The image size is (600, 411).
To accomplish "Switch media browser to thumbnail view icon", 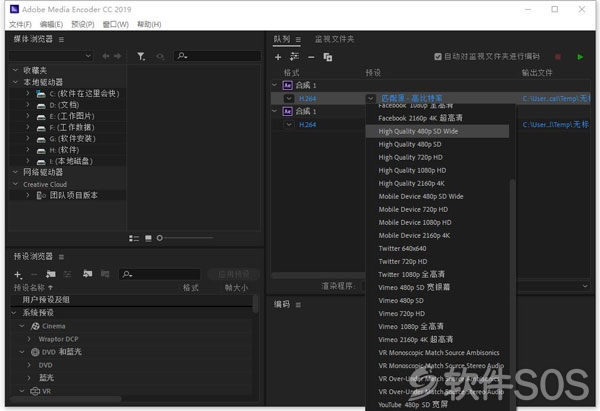I will pyautogui.click(x=148, y=238).
